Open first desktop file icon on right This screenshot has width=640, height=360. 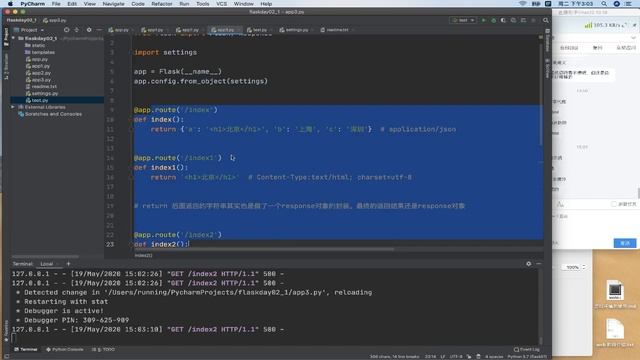pos(615,290)
